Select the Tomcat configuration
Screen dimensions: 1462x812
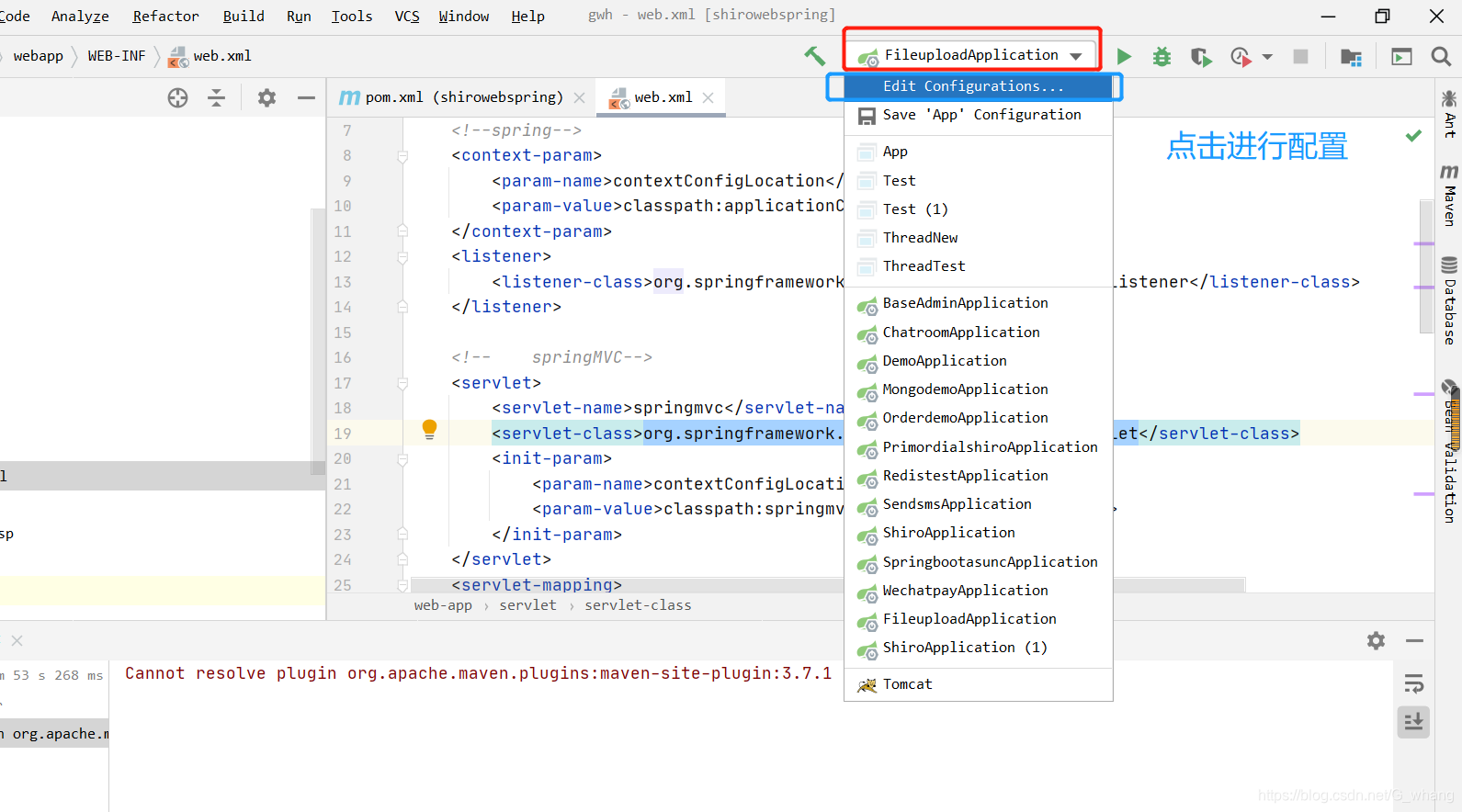point(979,684)
